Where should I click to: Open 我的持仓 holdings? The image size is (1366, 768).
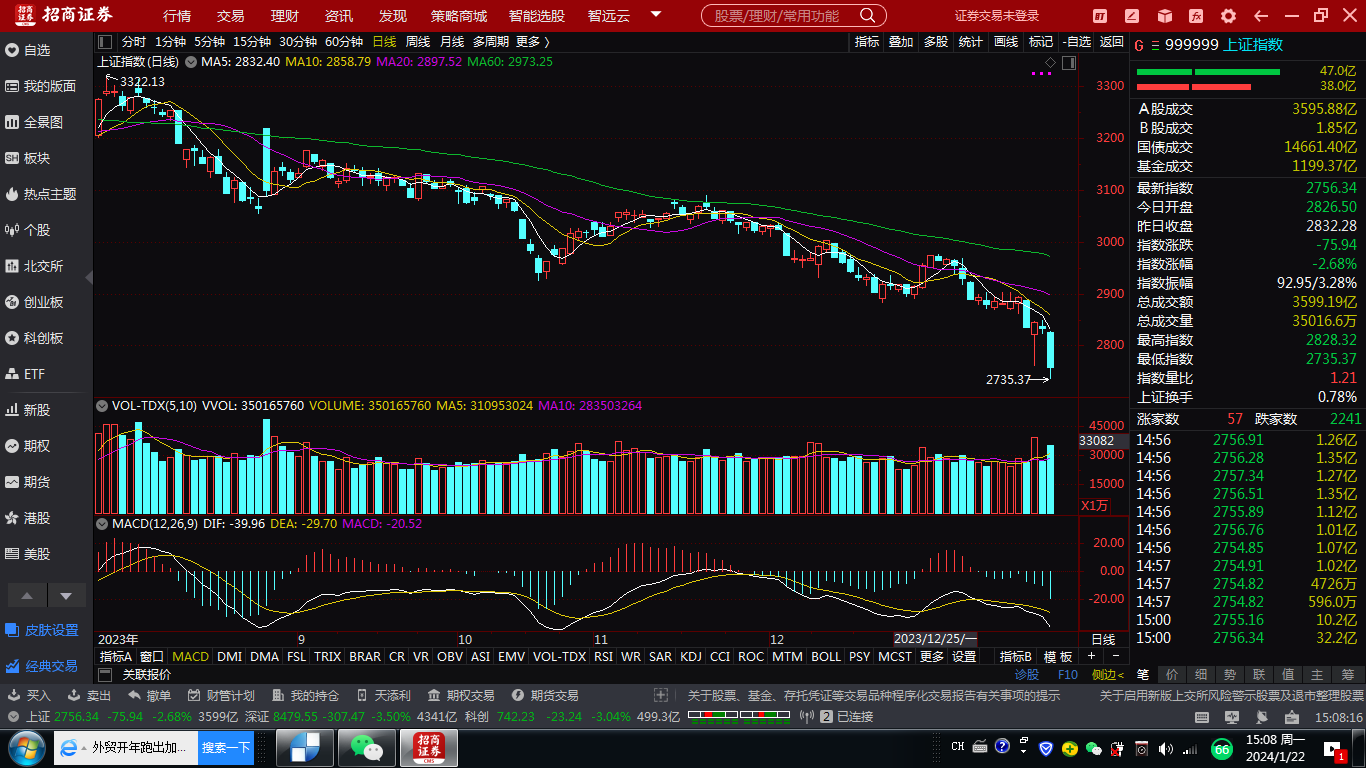[305, 695]
